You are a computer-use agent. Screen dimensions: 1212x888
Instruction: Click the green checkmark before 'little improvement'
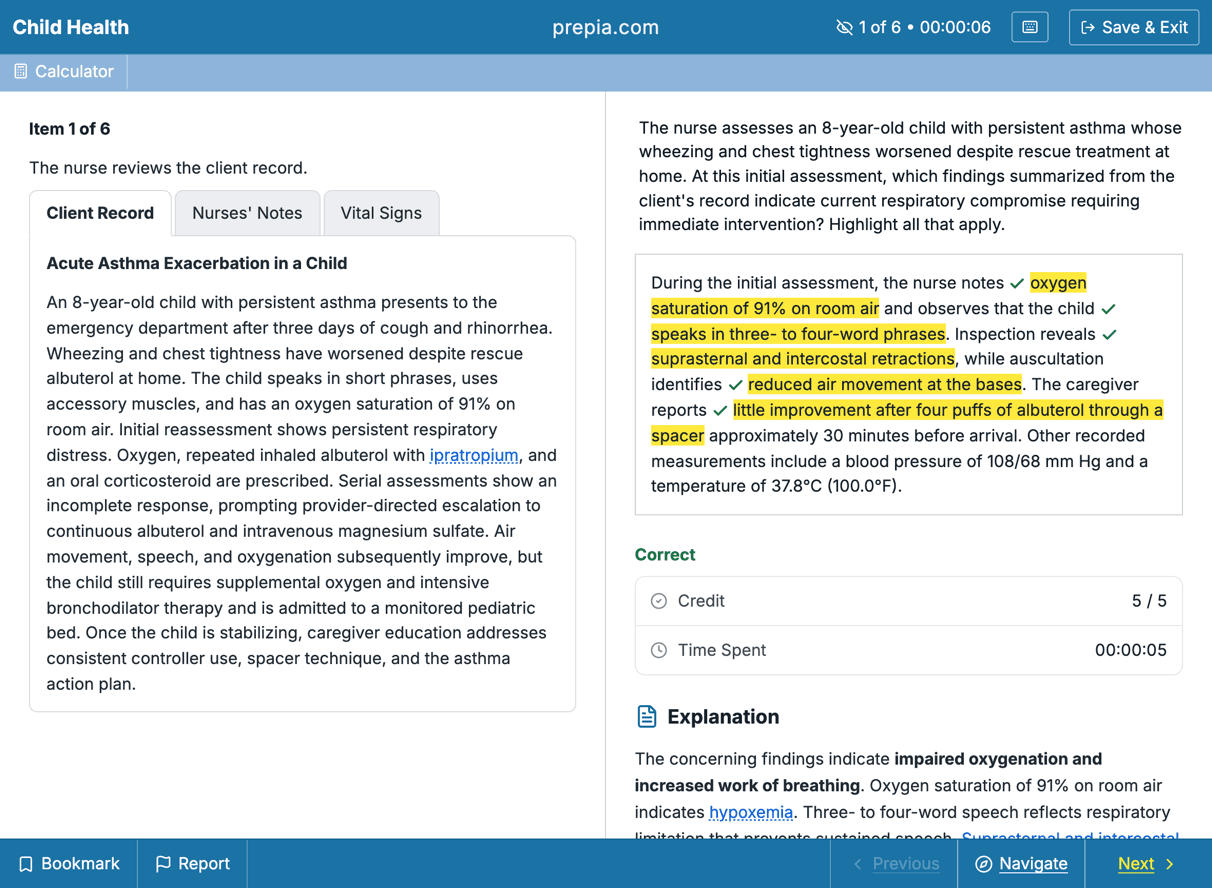tap(720, 411)
